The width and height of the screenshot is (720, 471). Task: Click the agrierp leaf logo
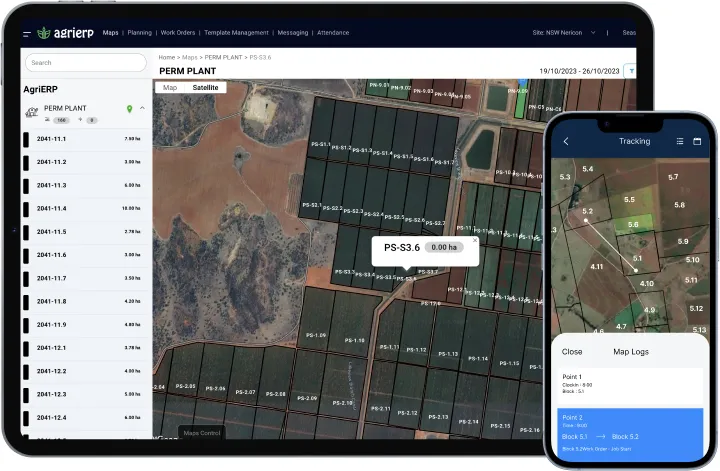click(44, 33)
